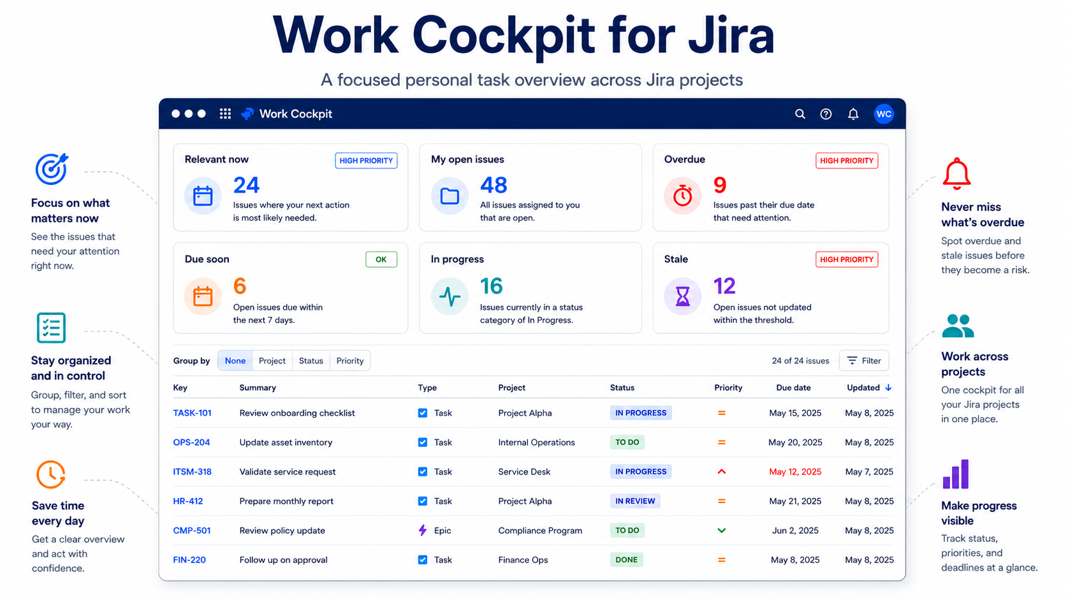The width and height of the screenshot is (1066, 600).
Task: Click the TO DO status of OPS-204
Action: click(627, 442)
